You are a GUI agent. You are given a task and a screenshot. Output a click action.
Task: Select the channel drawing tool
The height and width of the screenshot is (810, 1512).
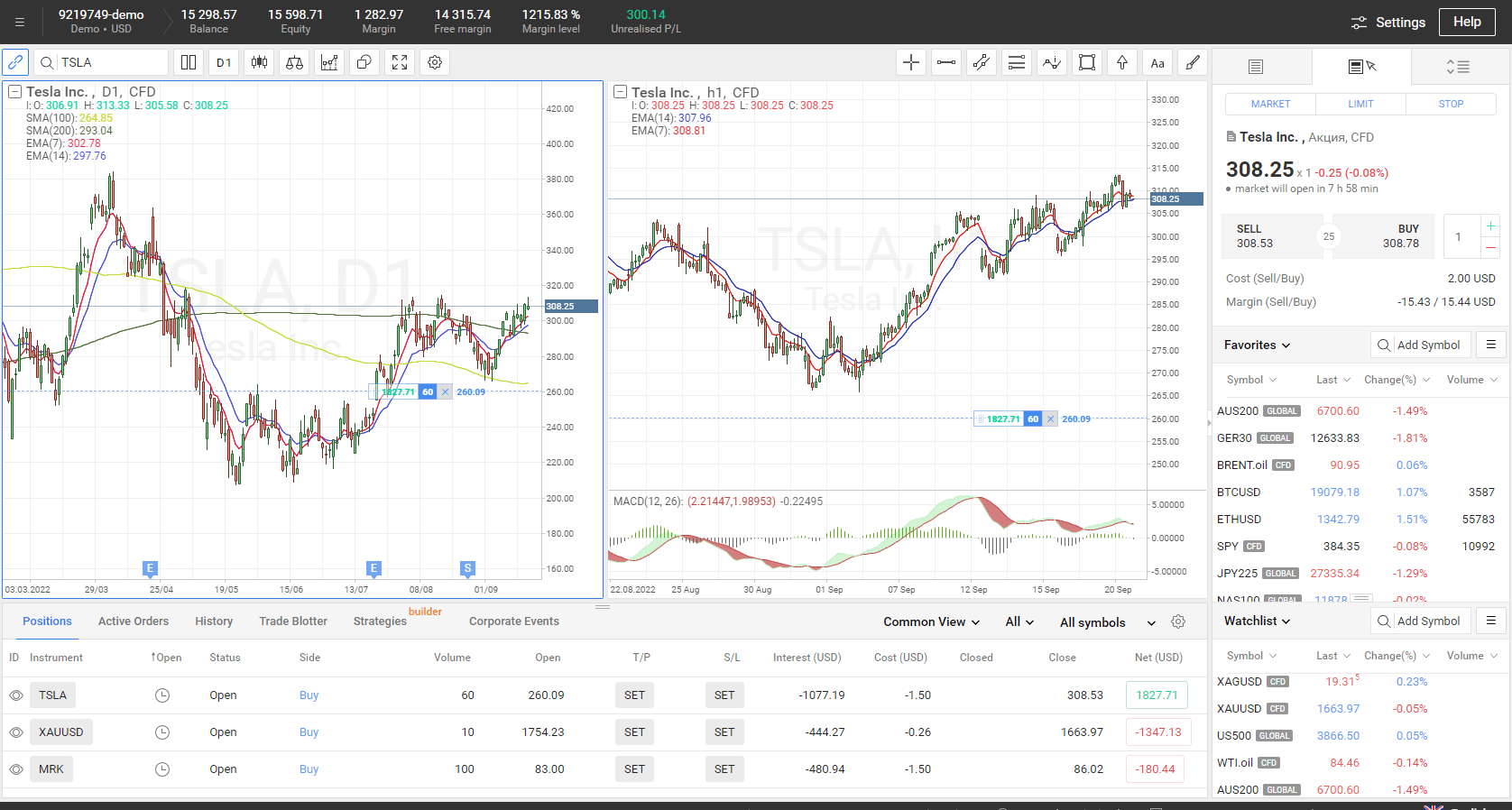982,62
